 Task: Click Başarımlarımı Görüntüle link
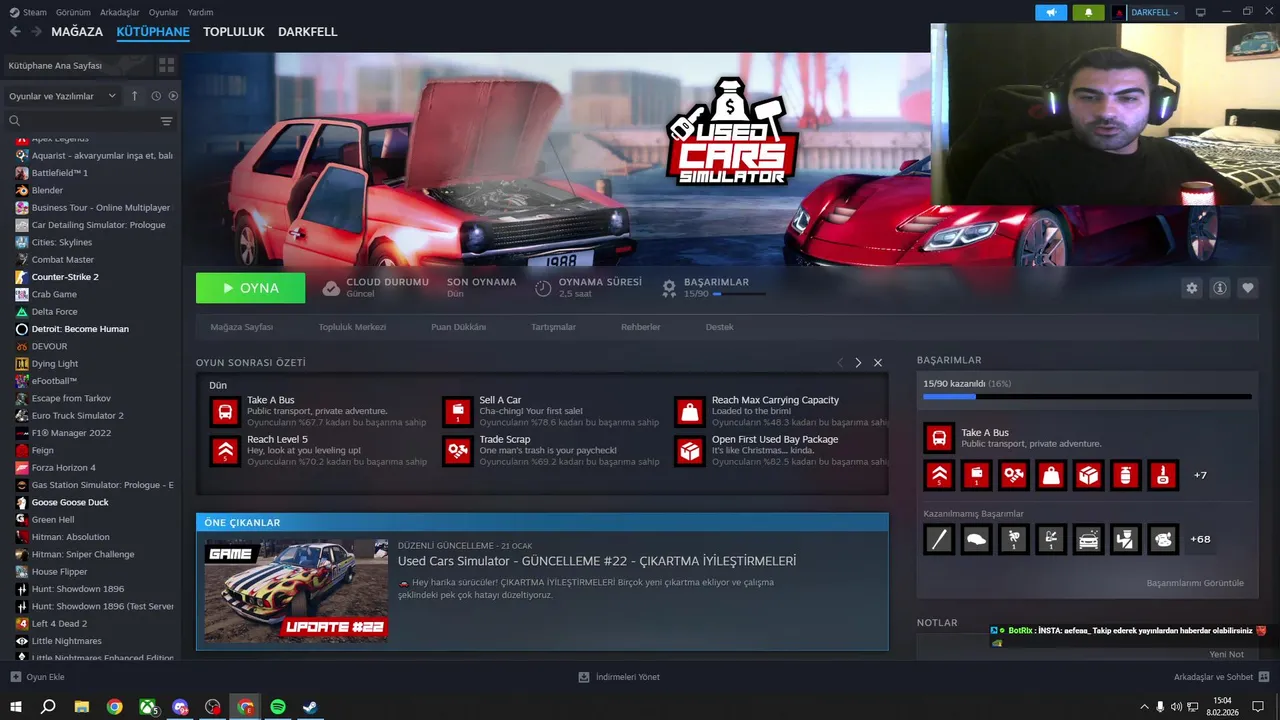click(x=1195, y=583)
